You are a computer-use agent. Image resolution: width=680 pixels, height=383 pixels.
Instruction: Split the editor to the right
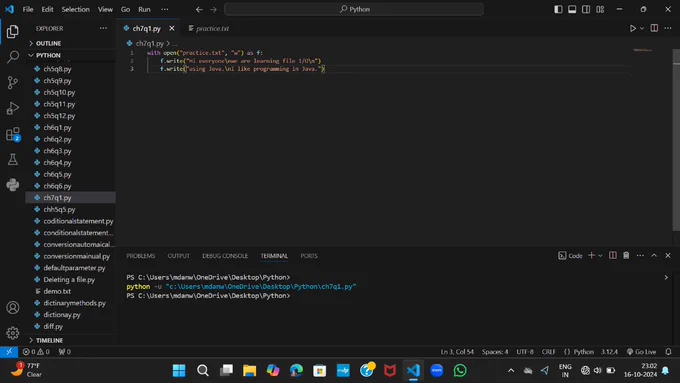coord(654,28)
